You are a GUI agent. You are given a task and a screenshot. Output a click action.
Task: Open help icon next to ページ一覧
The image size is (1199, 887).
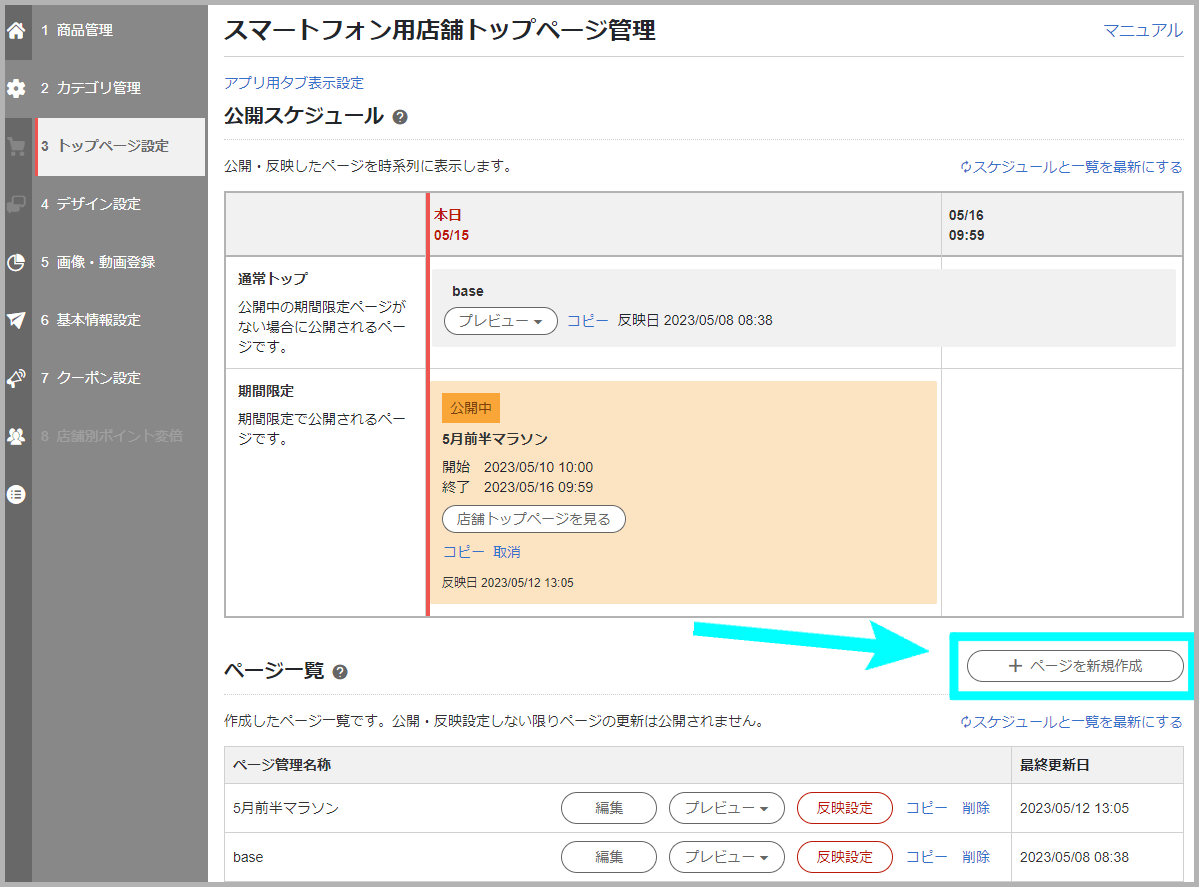point(340,672)
